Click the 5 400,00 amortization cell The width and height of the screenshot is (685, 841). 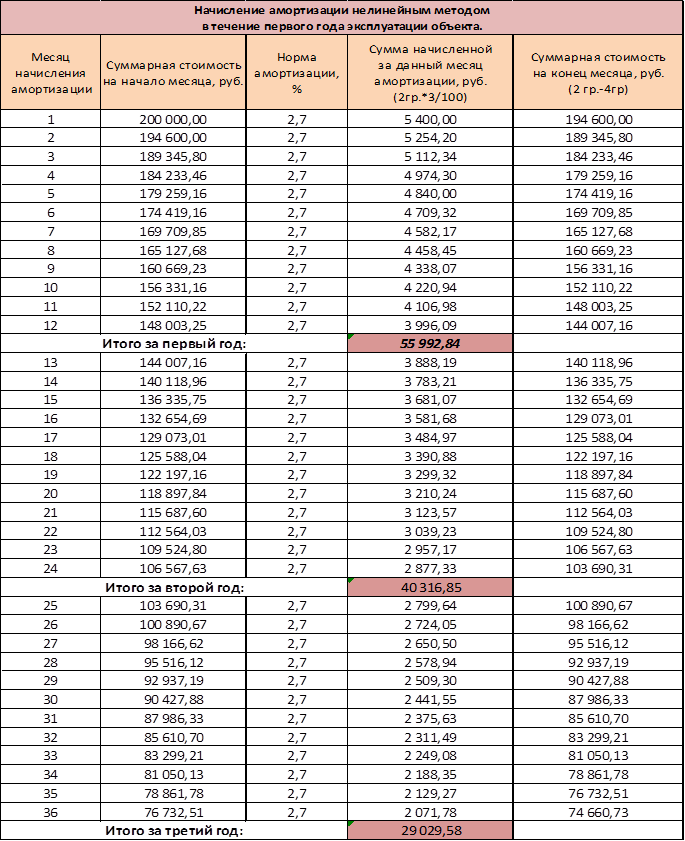click(430, 119)
